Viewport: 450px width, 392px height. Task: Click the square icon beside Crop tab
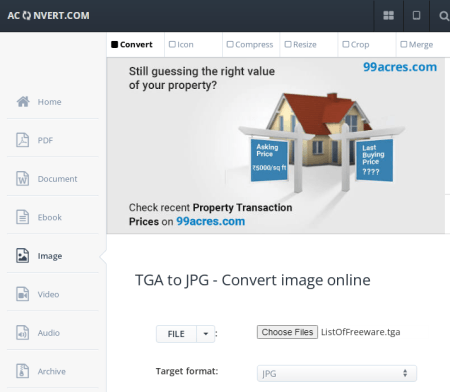pos(346,44)
